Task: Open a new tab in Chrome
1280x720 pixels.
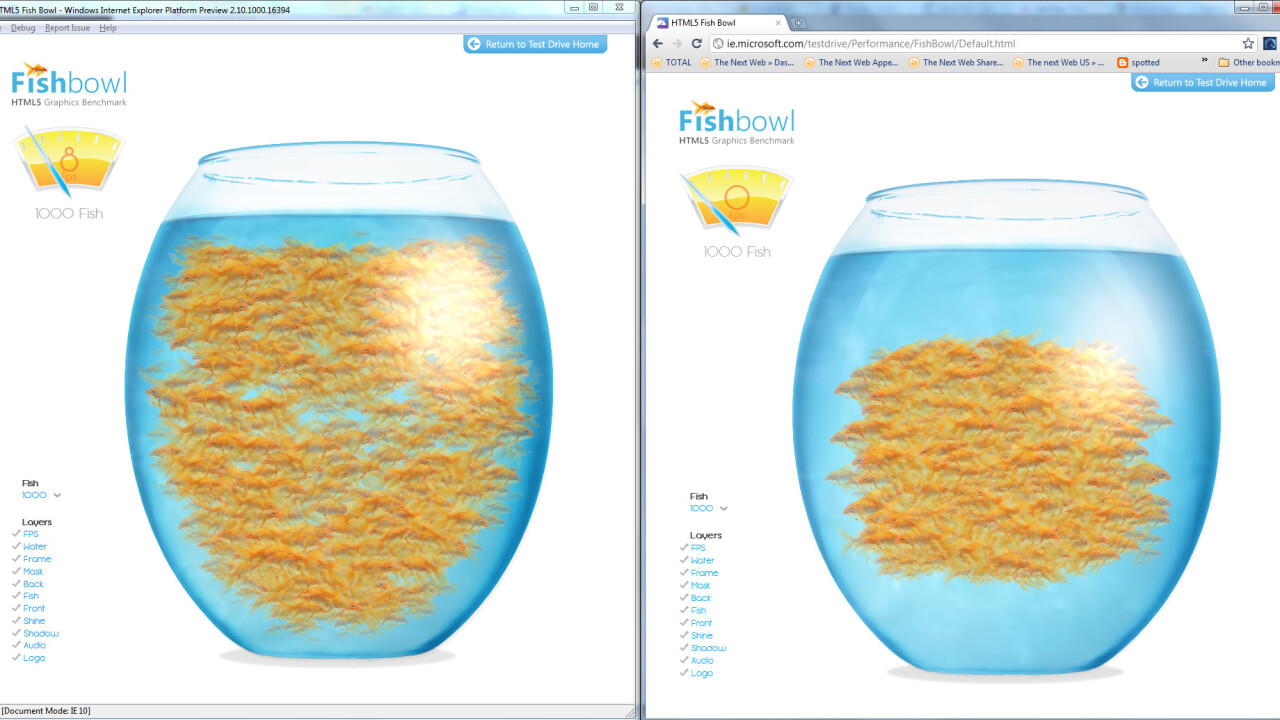Action: (x=798, y=23)
